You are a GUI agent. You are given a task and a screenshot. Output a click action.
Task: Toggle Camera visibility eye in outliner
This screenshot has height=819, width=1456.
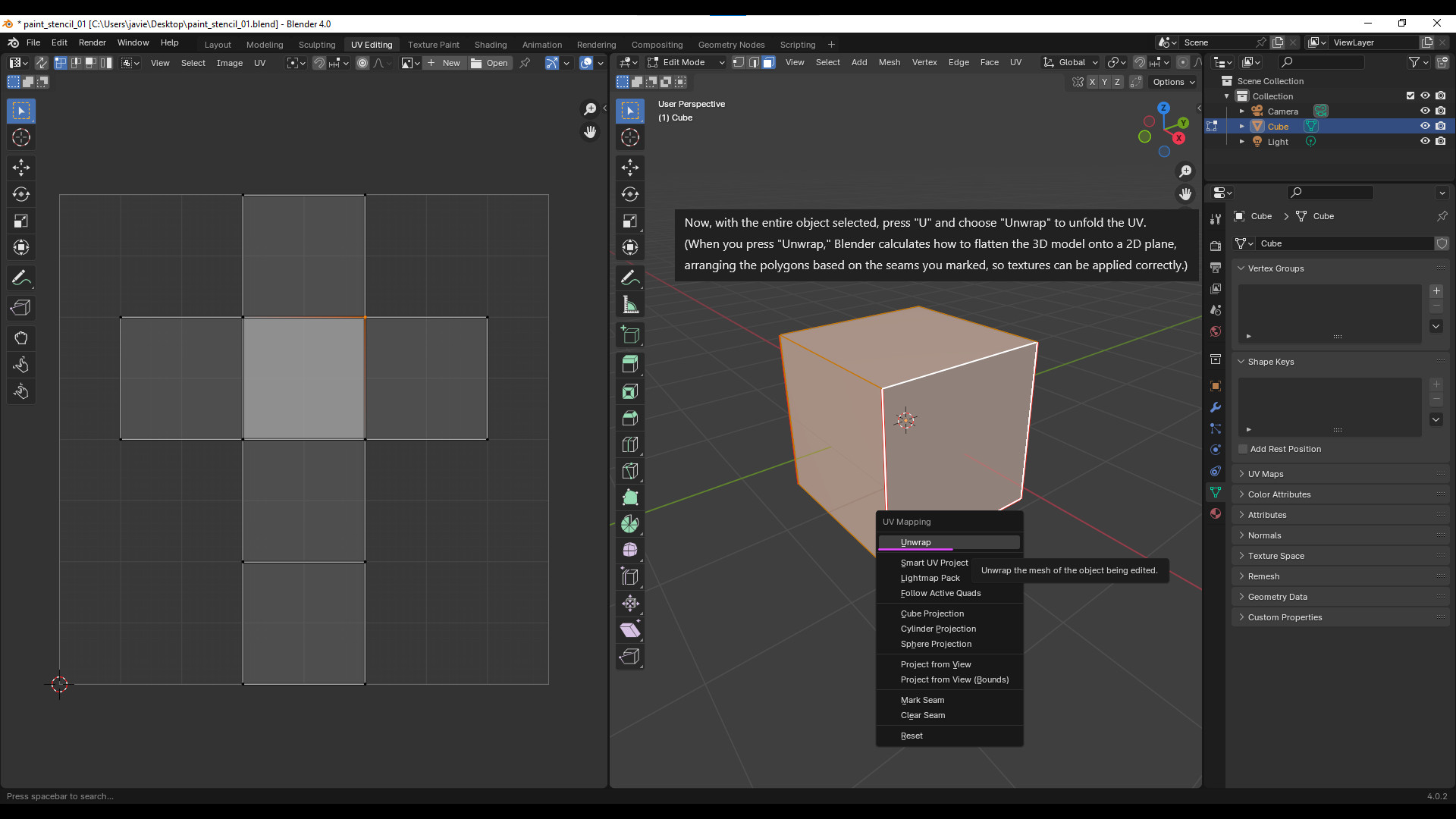coord(1425,111)
